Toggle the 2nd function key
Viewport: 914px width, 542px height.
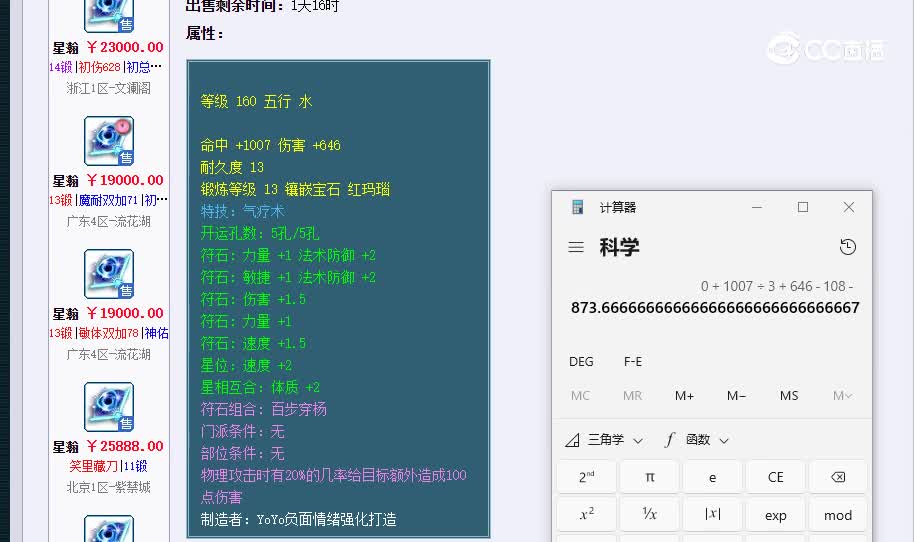pos(586,477)
